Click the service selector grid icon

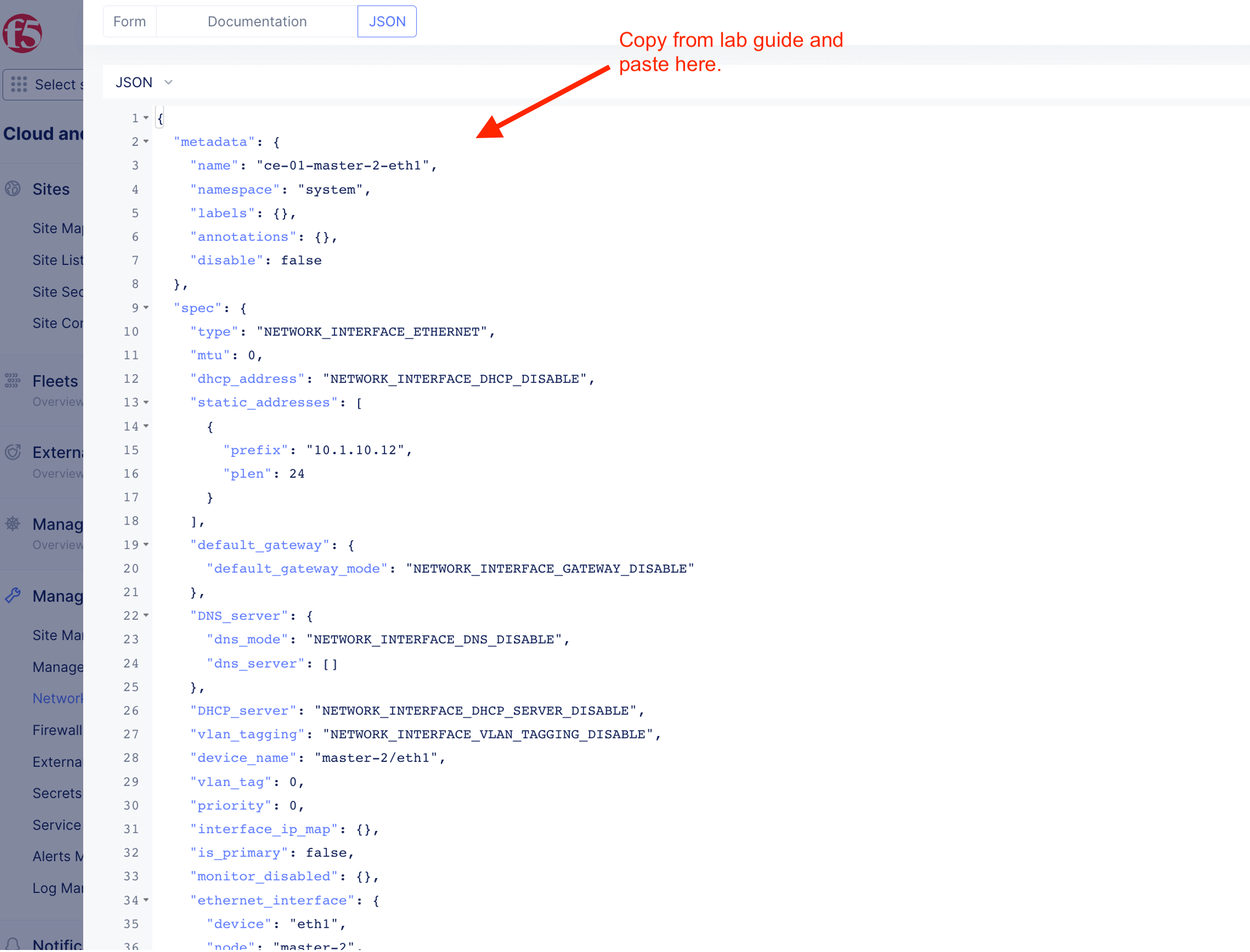(x=19, y=84)
